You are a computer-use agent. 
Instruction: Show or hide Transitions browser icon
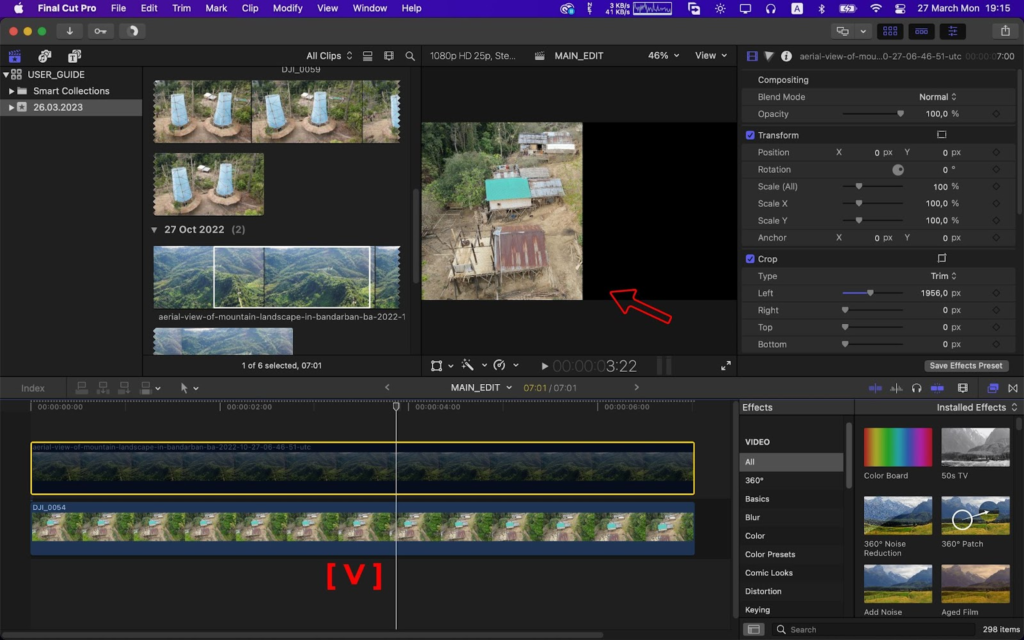pyautogui.click(x=1013, y=388)
